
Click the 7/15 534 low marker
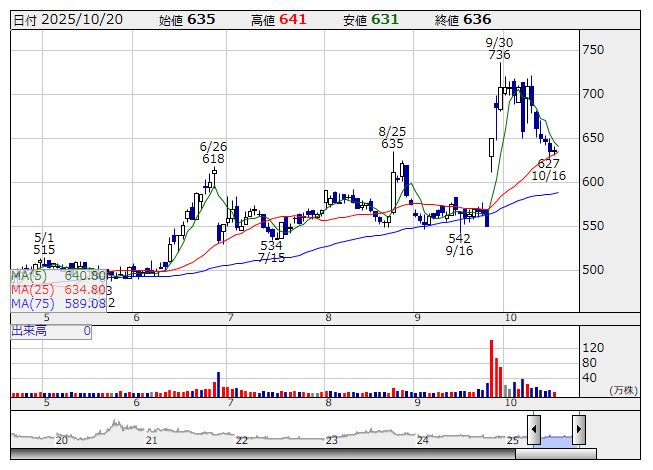point(271,251)
